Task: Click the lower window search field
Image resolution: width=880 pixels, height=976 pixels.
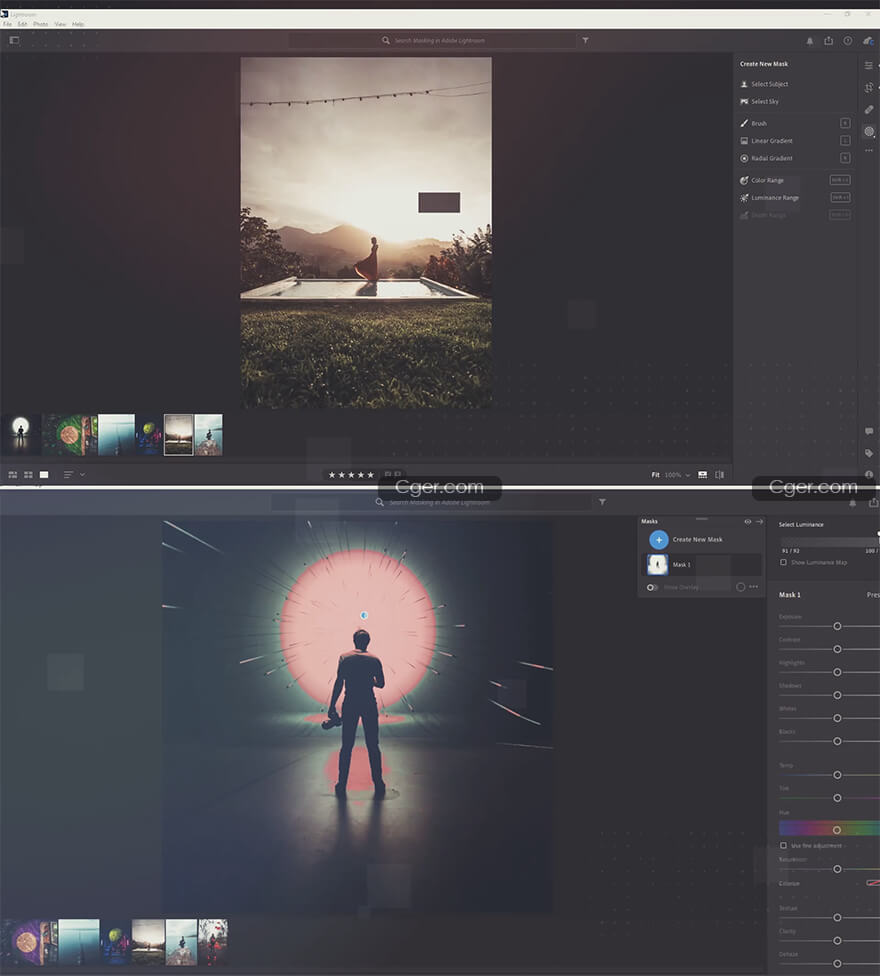Action: click(x=432, y=502)
